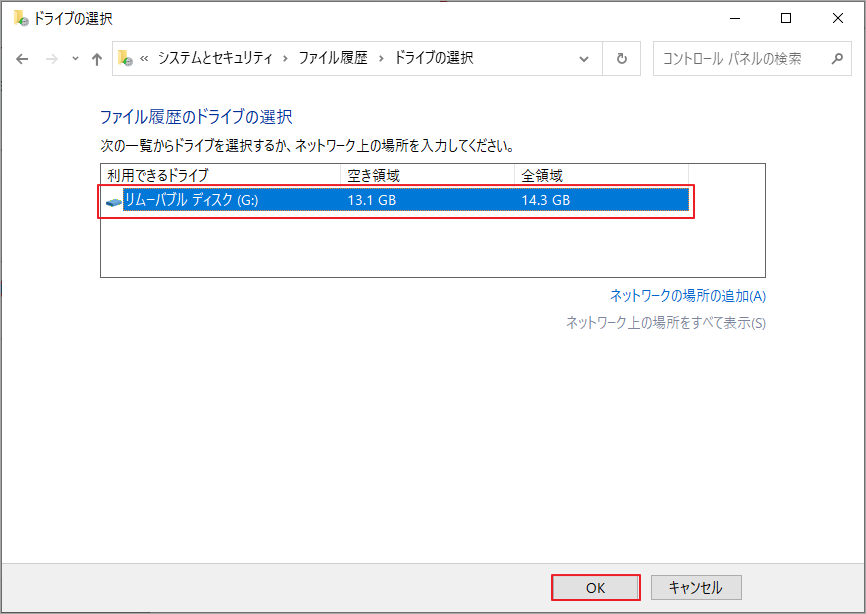Click the キャンセル button
Screen dimensions: 866x614
coord(696,587)
